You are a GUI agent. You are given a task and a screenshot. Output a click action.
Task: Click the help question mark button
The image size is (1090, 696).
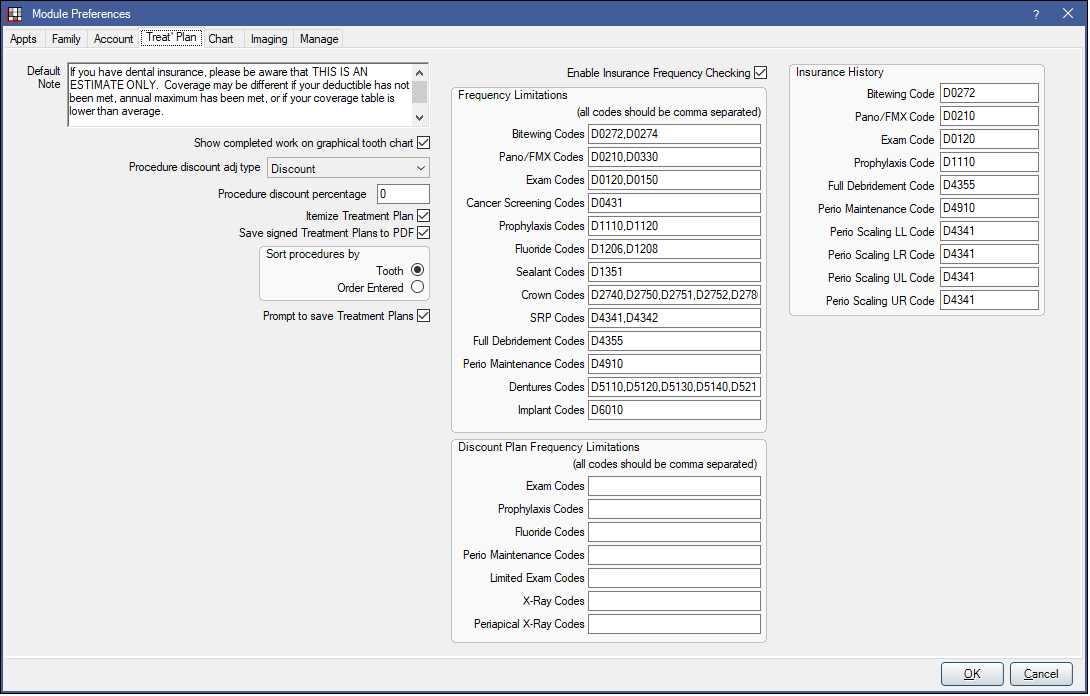(x=1036, y=14)
